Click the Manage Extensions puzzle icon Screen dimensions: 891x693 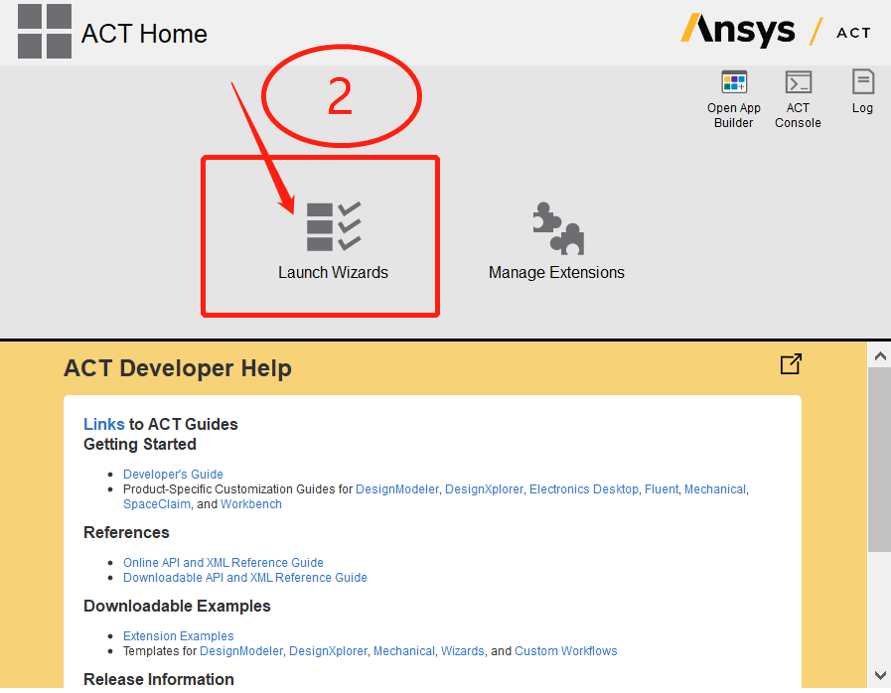(557, 228)
